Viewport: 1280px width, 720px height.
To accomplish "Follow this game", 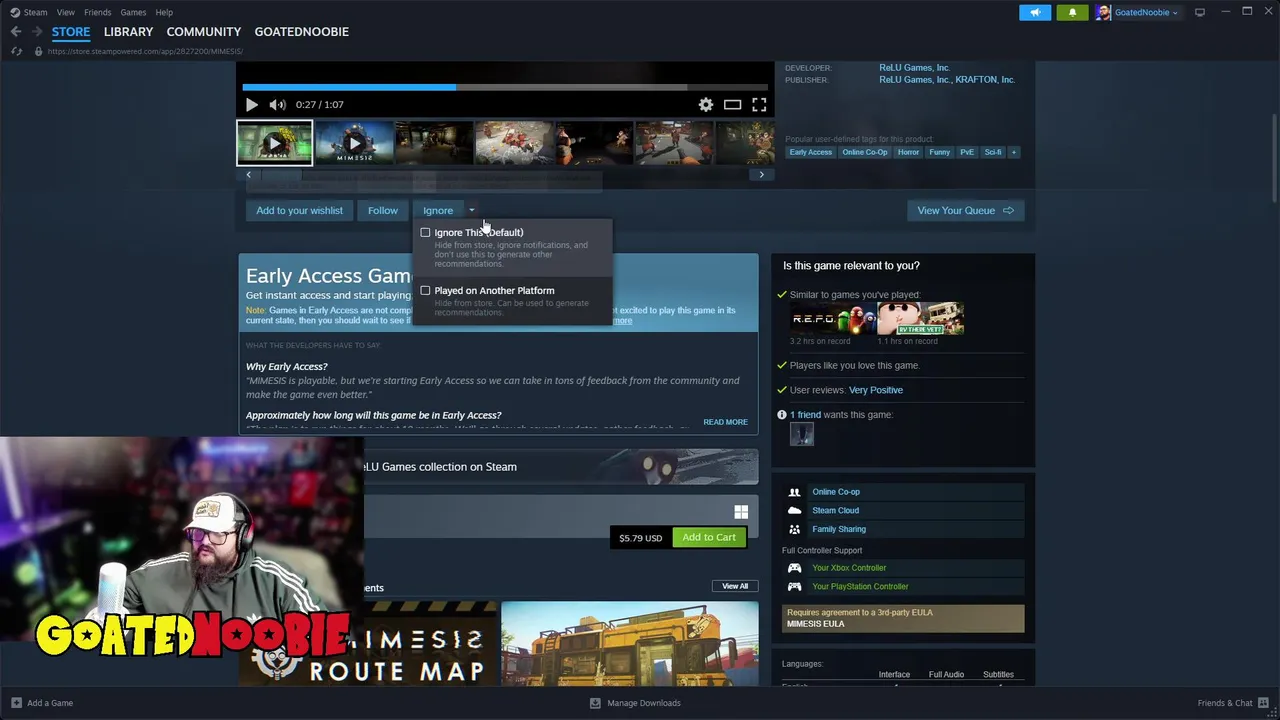I will click(x=382, y=210).
